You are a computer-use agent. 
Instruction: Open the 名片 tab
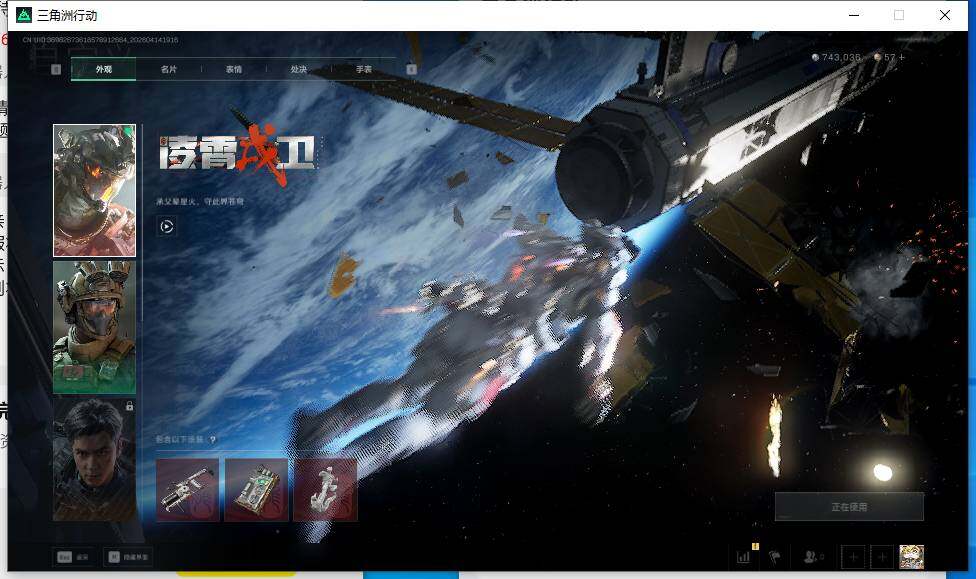(168, 70)
